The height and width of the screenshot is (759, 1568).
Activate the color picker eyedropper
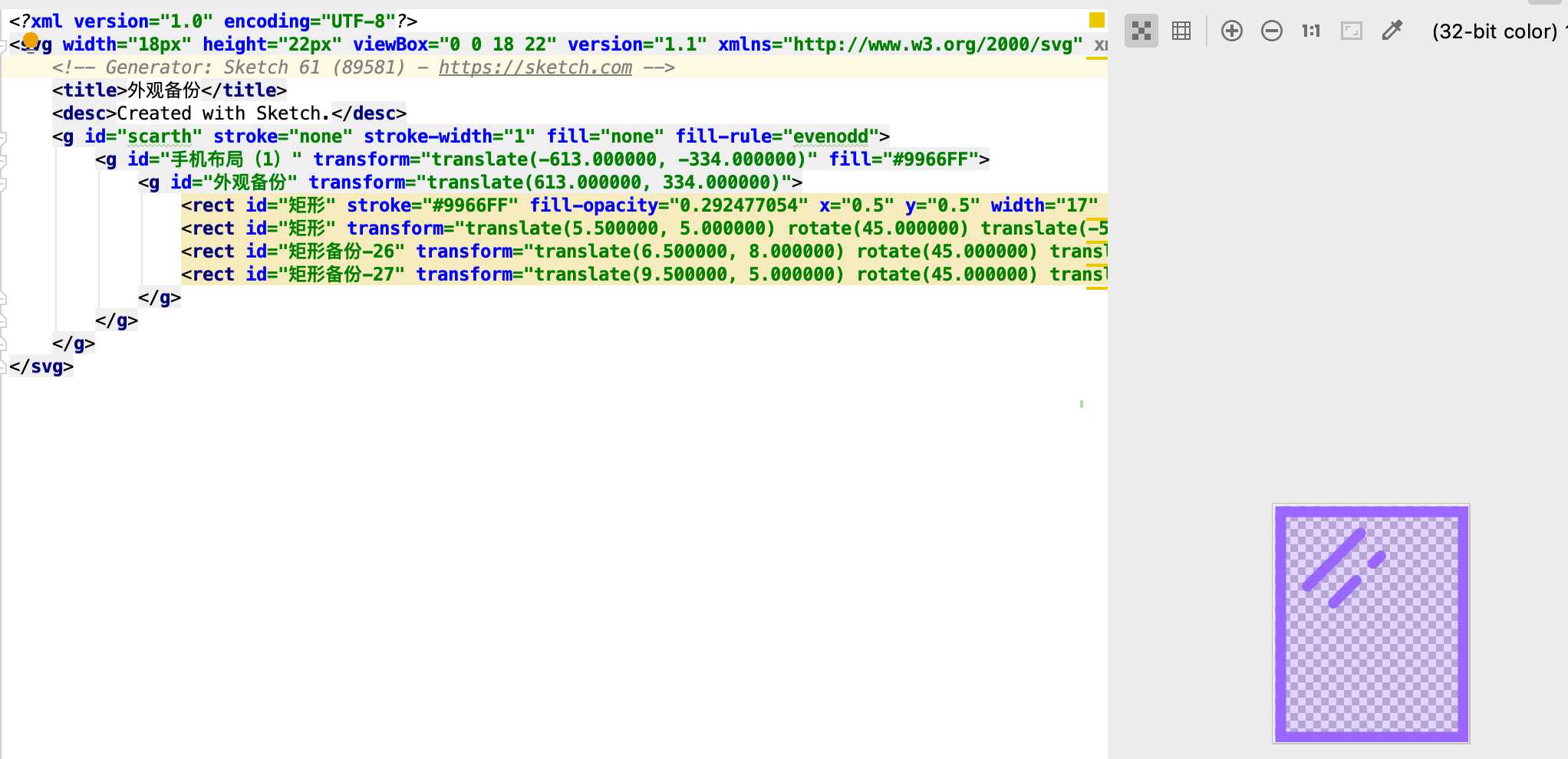[x=1392, y=31]
